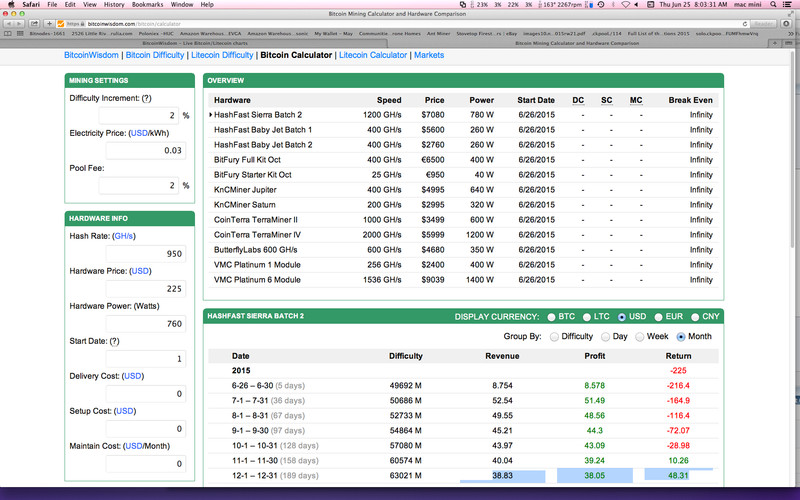
Task: Click the Share button in Safari toolbar
Action: click(x=34, y=23)
